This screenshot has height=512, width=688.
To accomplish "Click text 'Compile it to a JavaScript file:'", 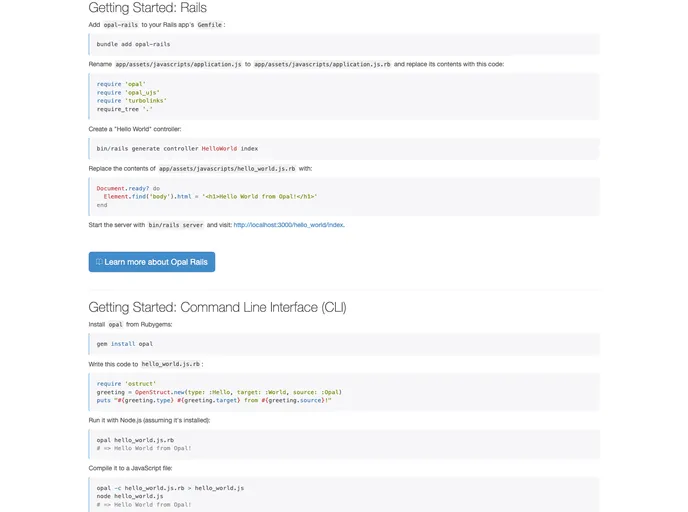I will [130, 468].
